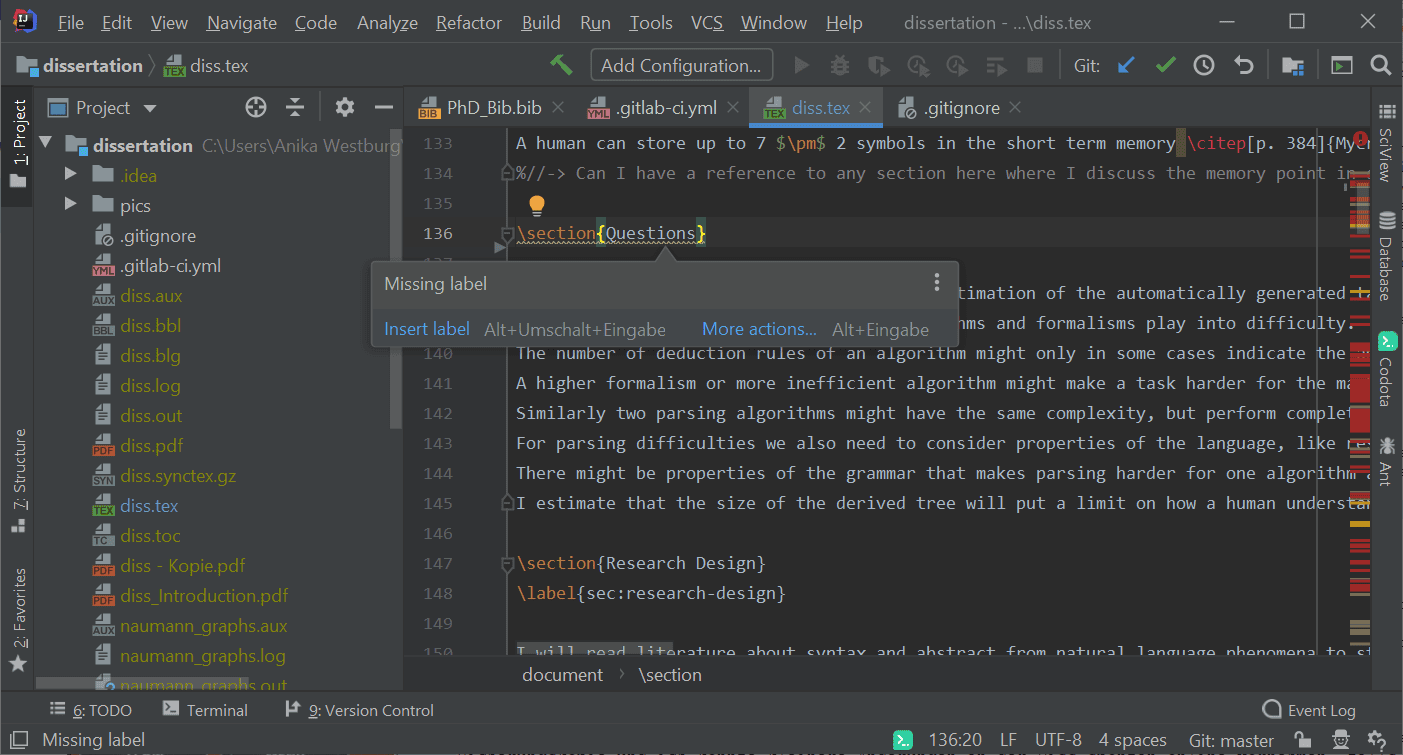1403x755 pixels.
Task: Show VCS history via clock icon
Action: [1203, 64]
